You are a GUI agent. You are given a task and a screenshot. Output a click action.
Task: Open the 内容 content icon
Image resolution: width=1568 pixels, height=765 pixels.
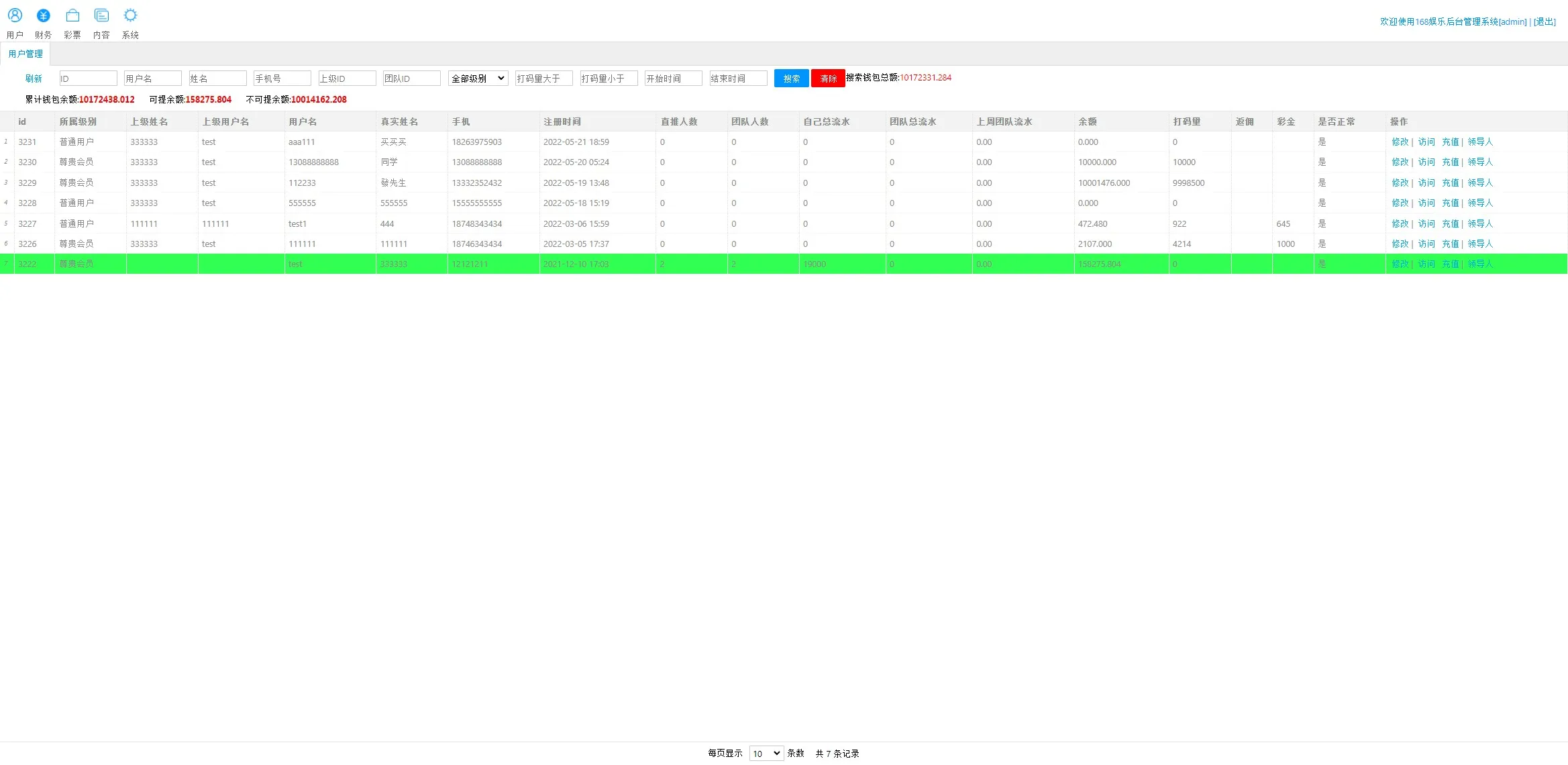[x=101, y=16]
